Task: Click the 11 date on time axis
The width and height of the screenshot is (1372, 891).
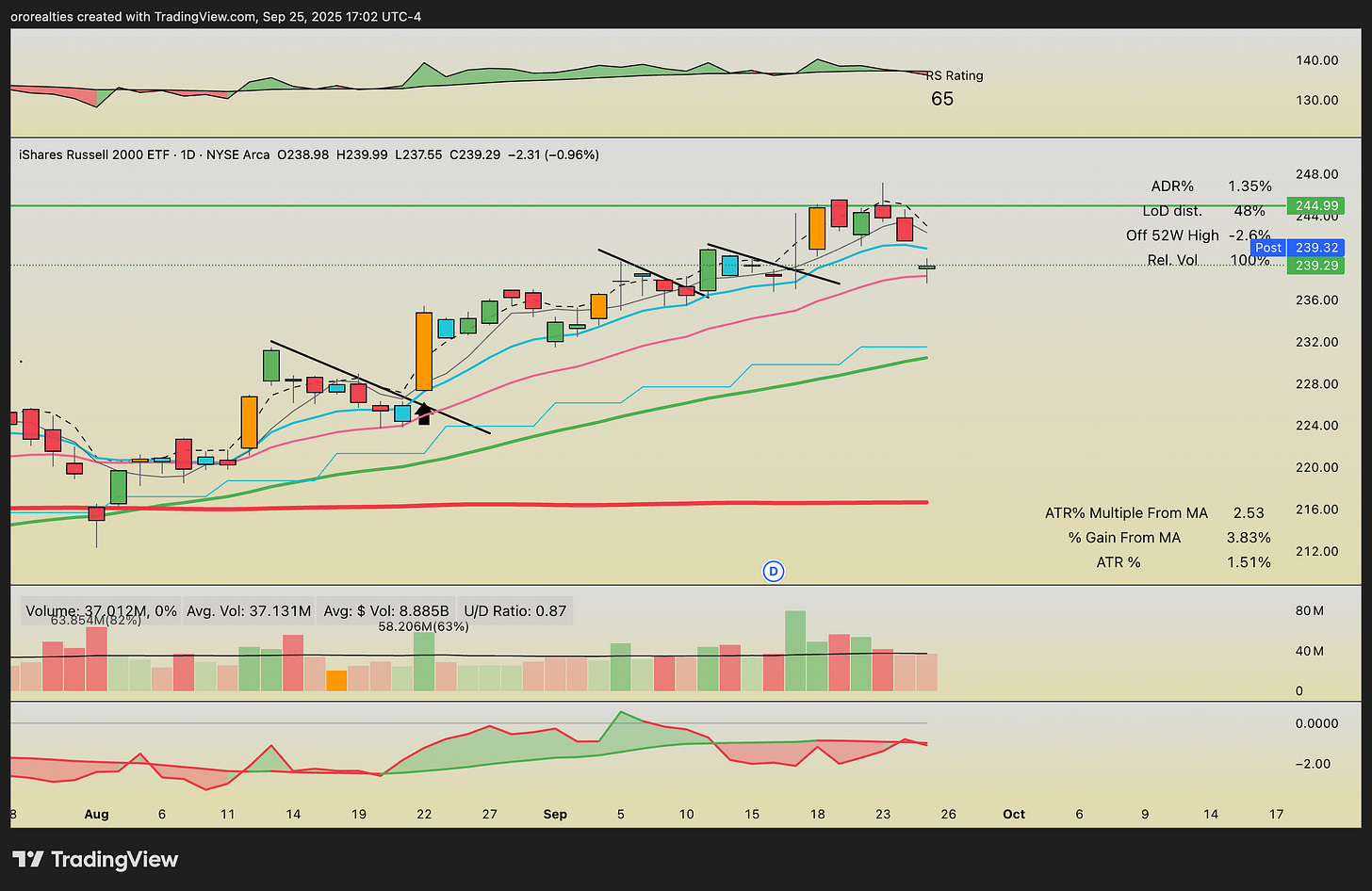Action: [228, 814]
